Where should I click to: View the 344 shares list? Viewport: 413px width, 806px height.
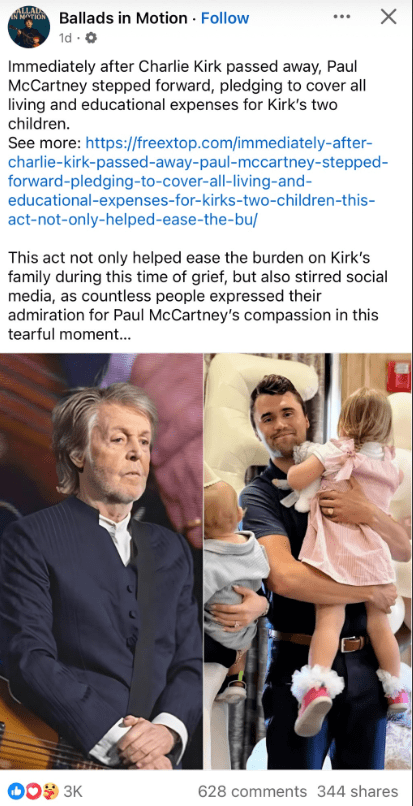click(x=357, y=791)
